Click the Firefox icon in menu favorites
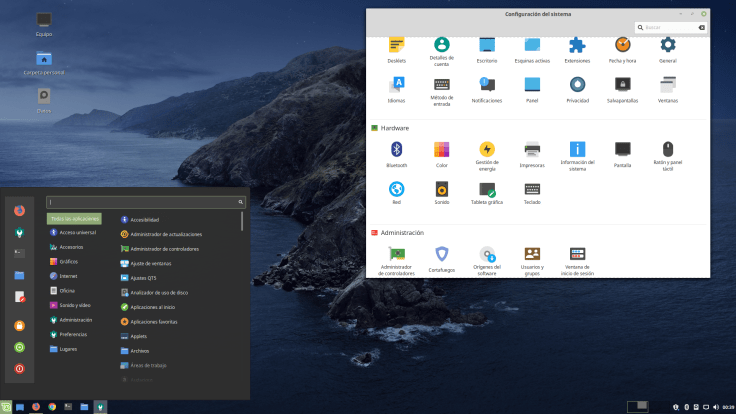The width and height of the screenshot is (736, 414). pos(19,210)
